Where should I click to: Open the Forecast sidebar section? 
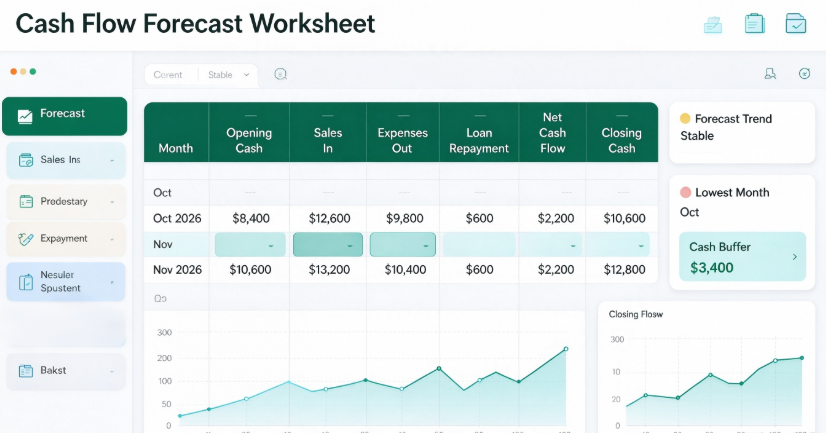[x=64, y=116]
